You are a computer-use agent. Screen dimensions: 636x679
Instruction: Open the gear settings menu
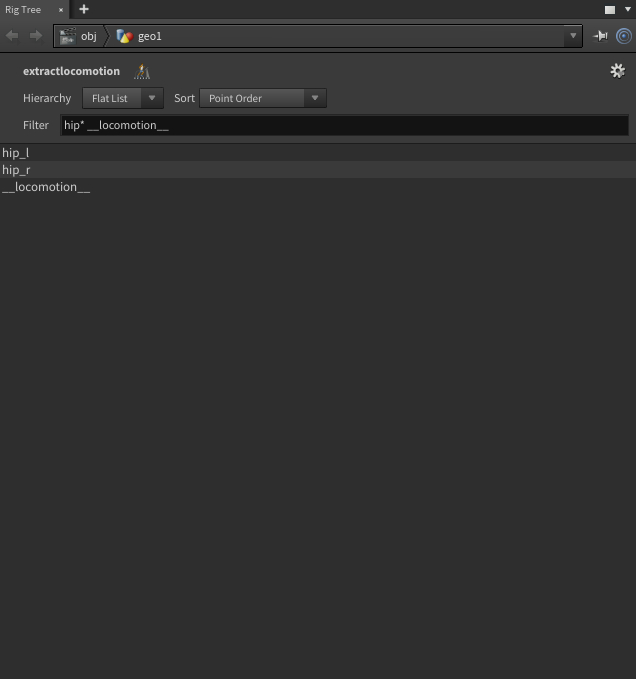(617, 71)
